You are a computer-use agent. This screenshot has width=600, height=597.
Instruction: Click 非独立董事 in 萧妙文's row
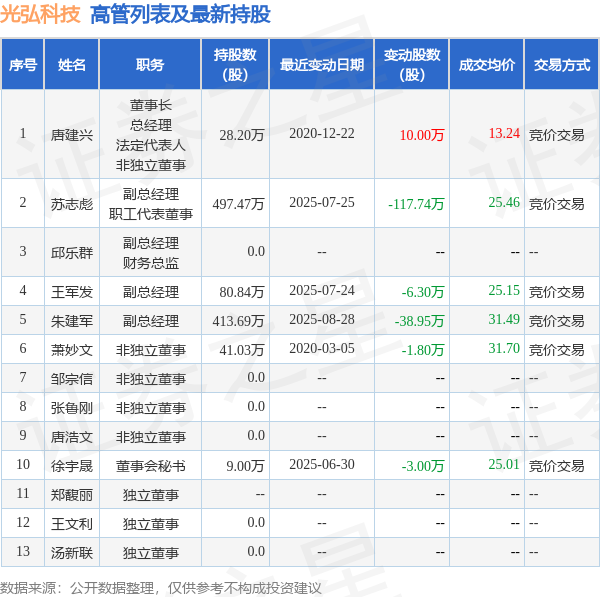click(150, 350)
